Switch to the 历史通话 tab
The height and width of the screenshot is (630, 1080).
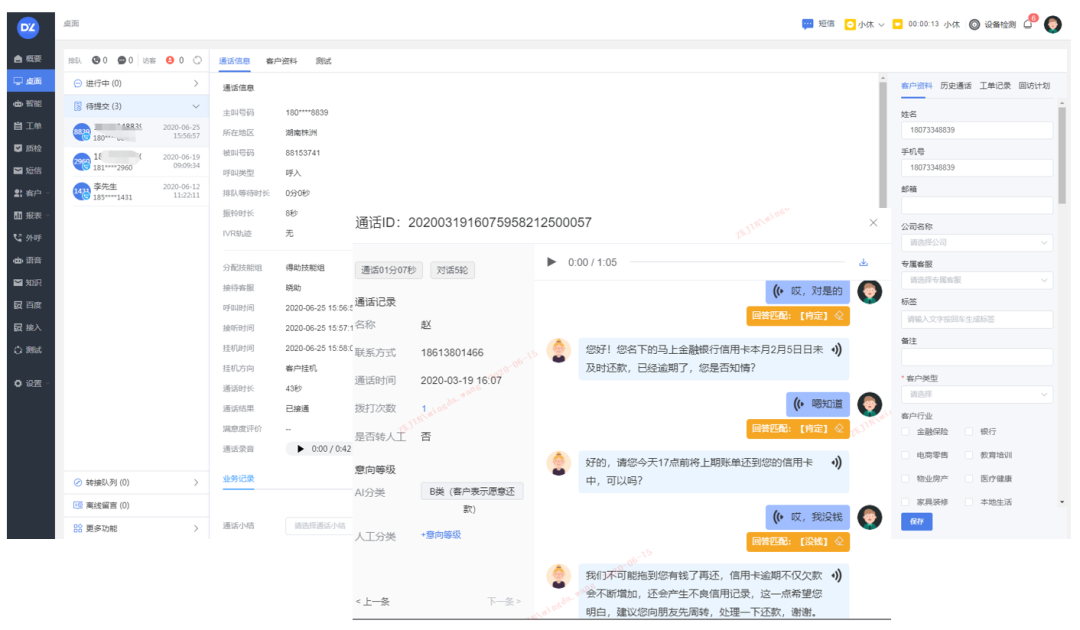[x=955, y=86]
